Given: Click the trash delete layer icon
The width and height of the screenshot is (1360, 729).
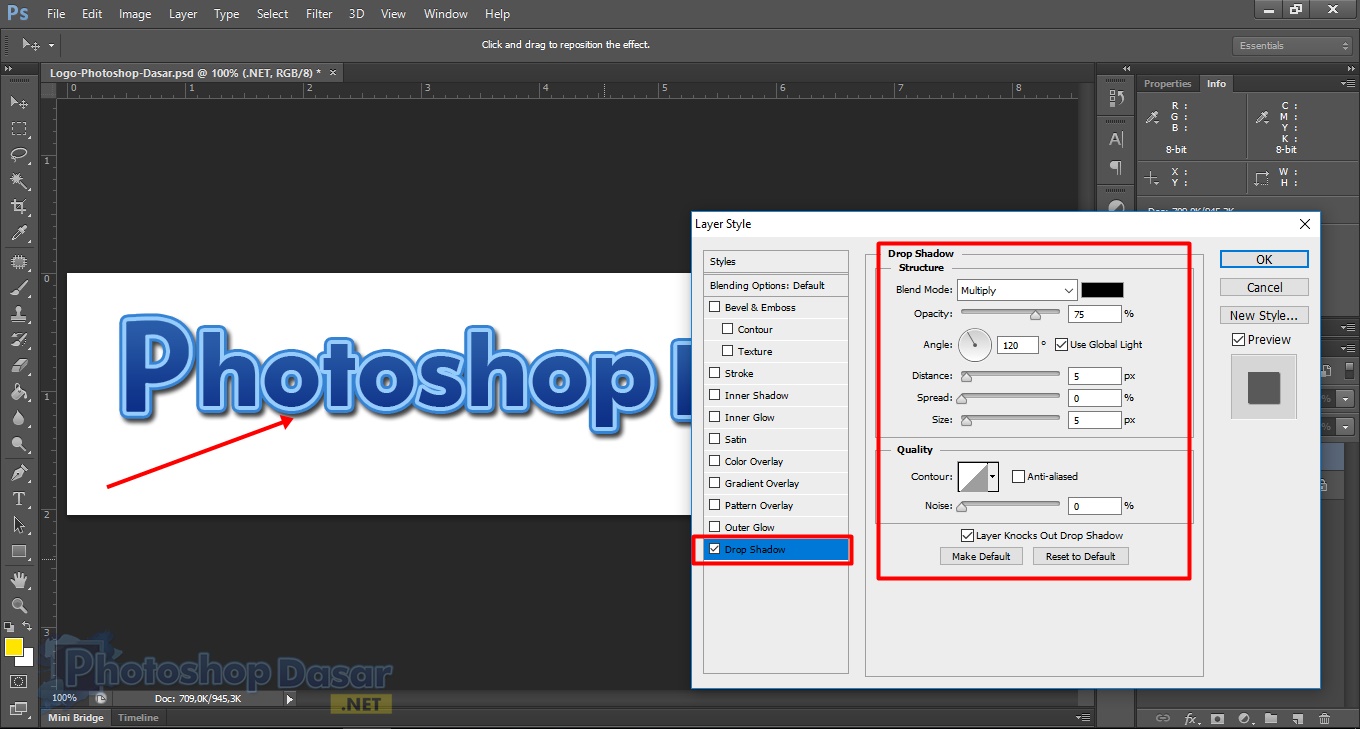Looking at the screenshot, I should (x=1324, y=718).
